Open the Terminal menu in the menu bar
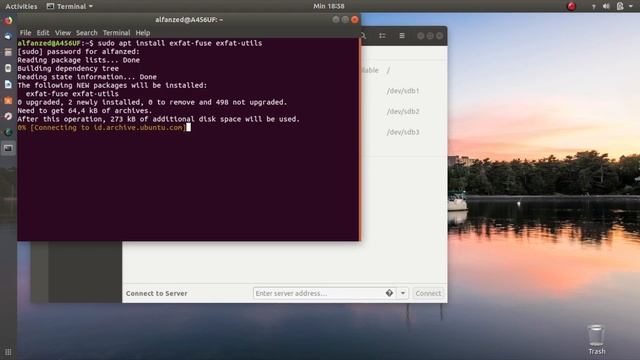This screenshot has width=640, height=360. pyautogui.click(x=116, y=33)
